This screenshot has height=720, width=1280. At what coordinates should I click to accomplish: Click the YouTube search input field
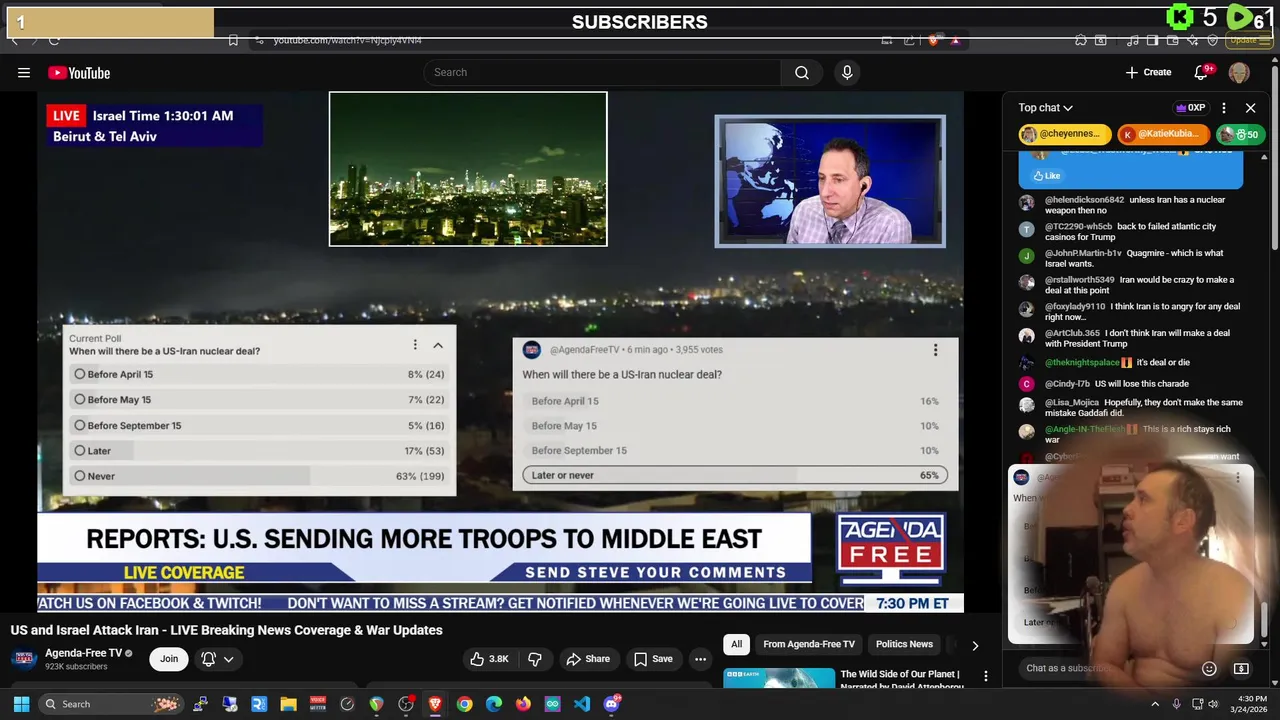click(x=602, y=72)
